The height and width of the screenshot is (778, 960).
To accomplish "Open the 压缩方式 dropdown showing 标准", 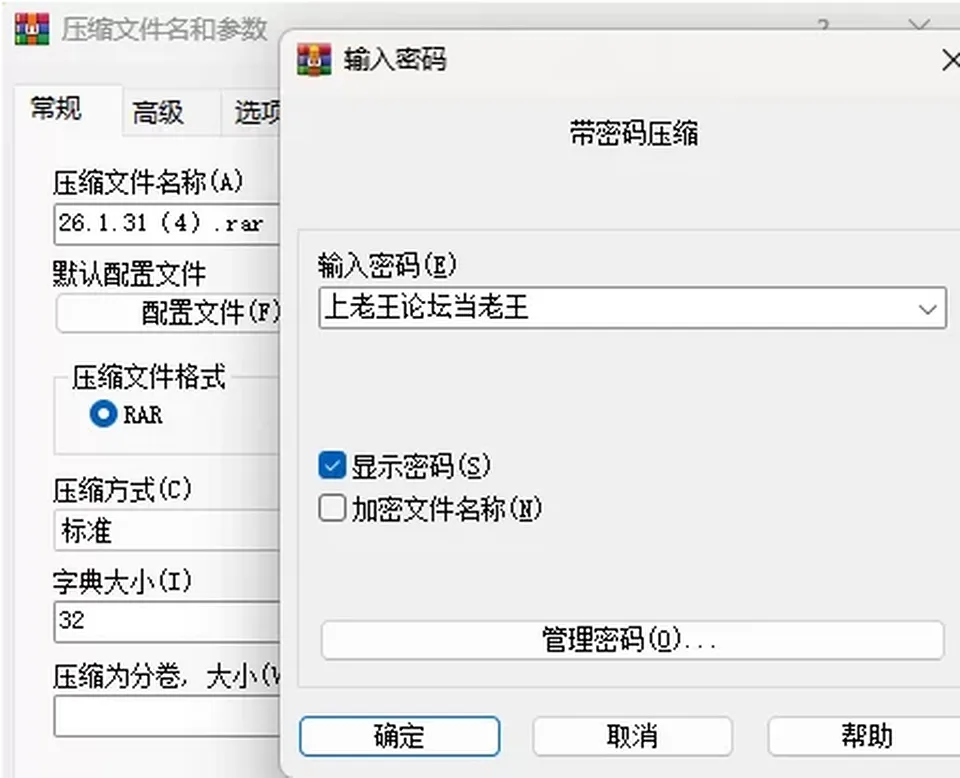I will (x=167, y=530).
